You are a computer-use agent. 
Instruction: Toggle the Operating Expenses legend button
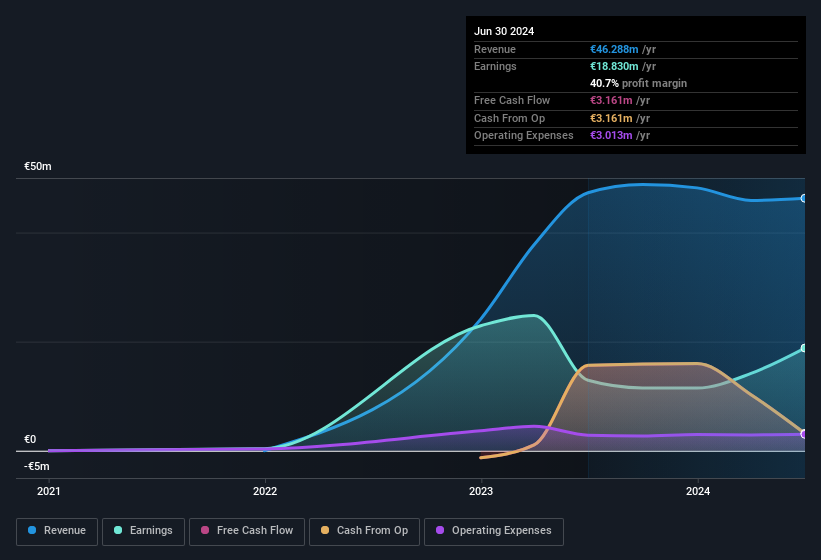[494, 531]
